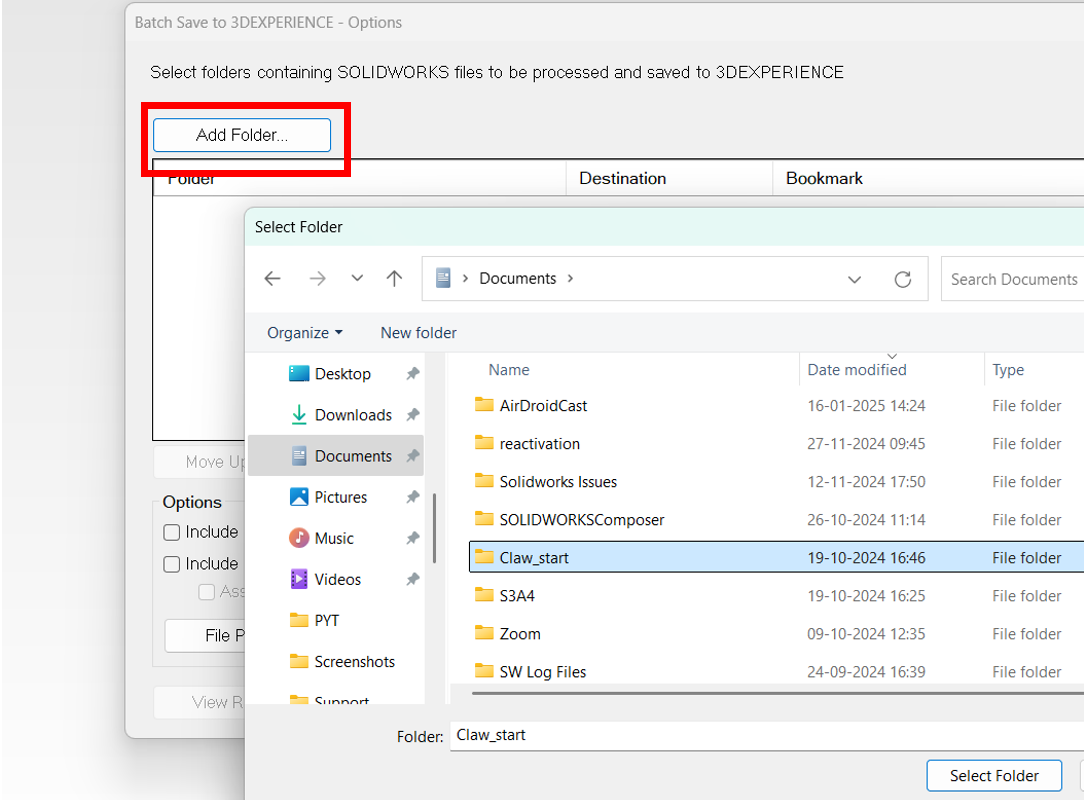Screen dimensions: 1084x800
Task: Open the Recent locations chevron dropdown
Action: [x=357, y=279]
